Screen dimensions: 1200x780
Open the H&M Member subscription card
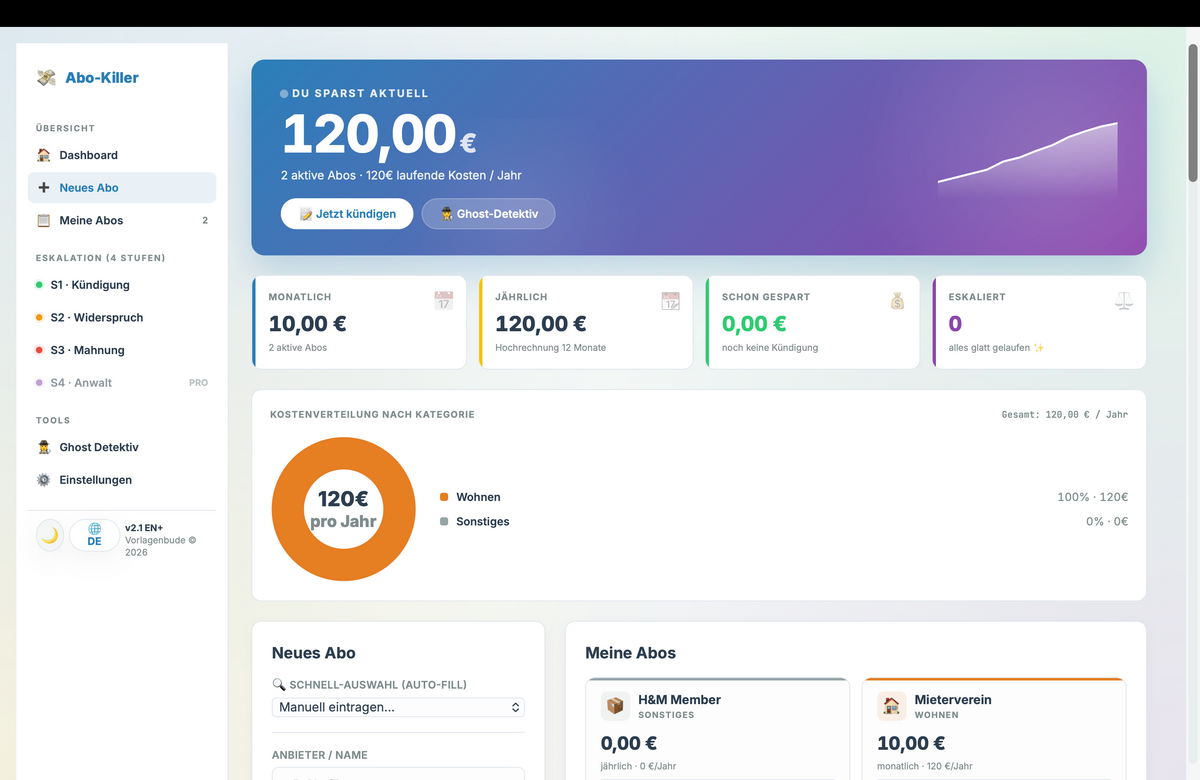[x=717, y=729]
